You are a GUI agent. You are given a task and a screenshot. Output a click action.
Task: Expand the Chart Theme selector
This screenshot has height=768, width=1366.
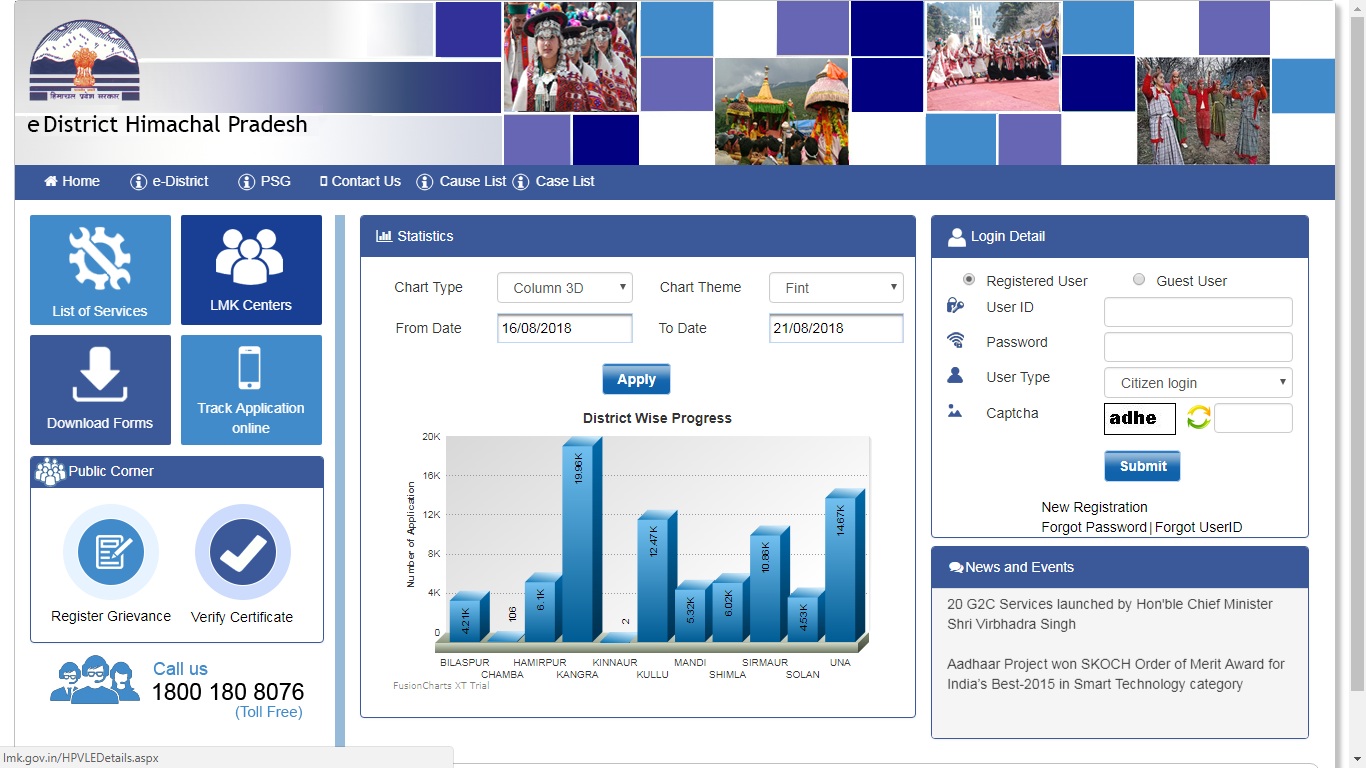pyautogui.click(x=836, y=287)
